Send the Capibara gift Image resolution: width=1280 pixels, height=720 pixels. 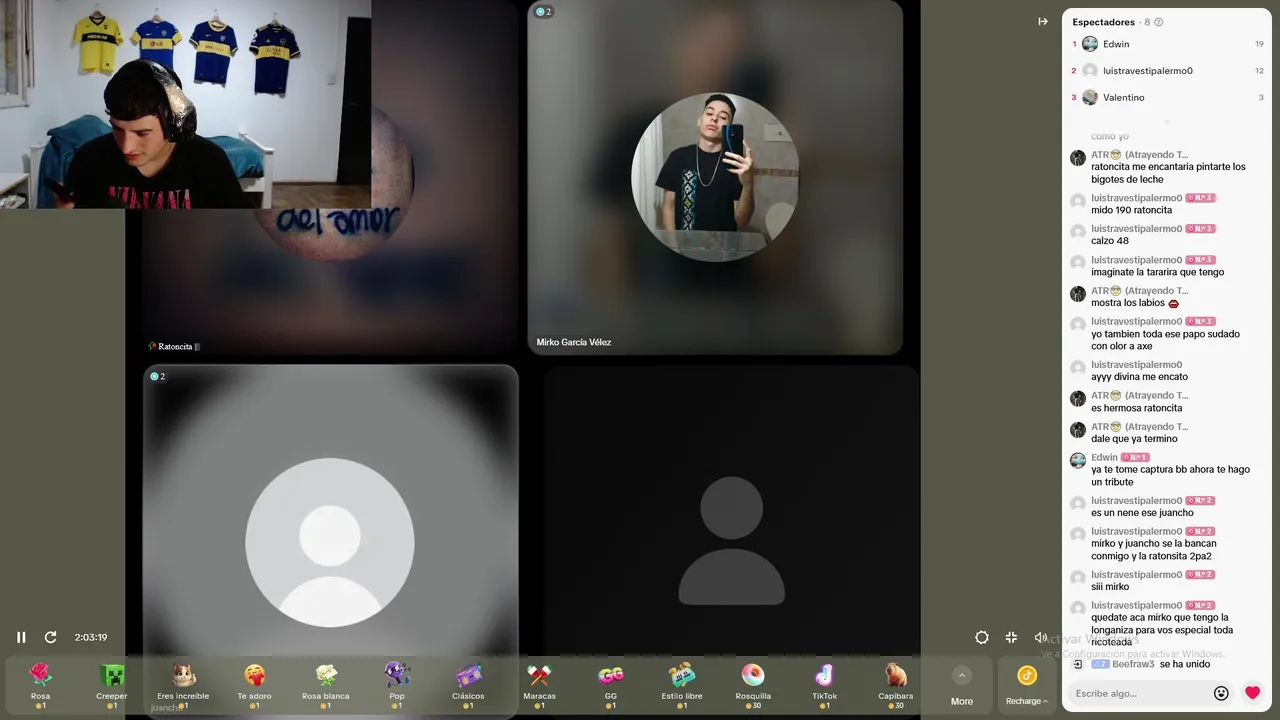coord(896,685)
